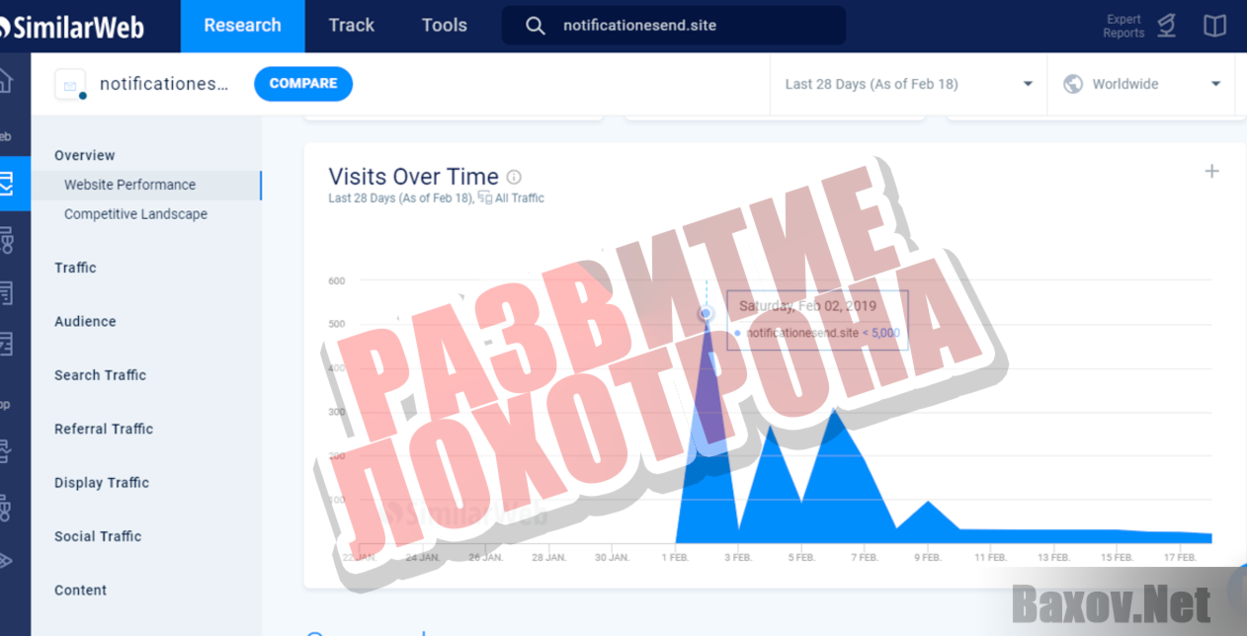Open the Worldwide country dropdown
The height and width of the screenshot is (636, 1247).
tap(1144, 84)
